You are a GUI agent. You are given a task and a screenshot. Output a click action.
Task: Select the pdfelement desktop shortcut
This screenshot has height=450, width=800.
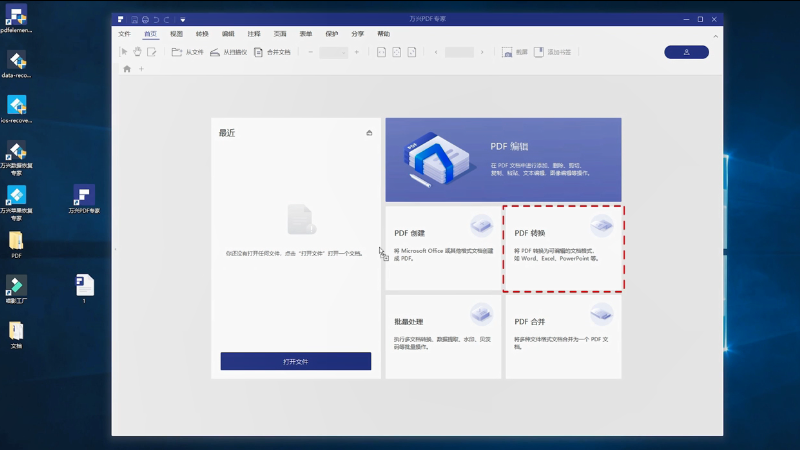click(x=16, y=19)
